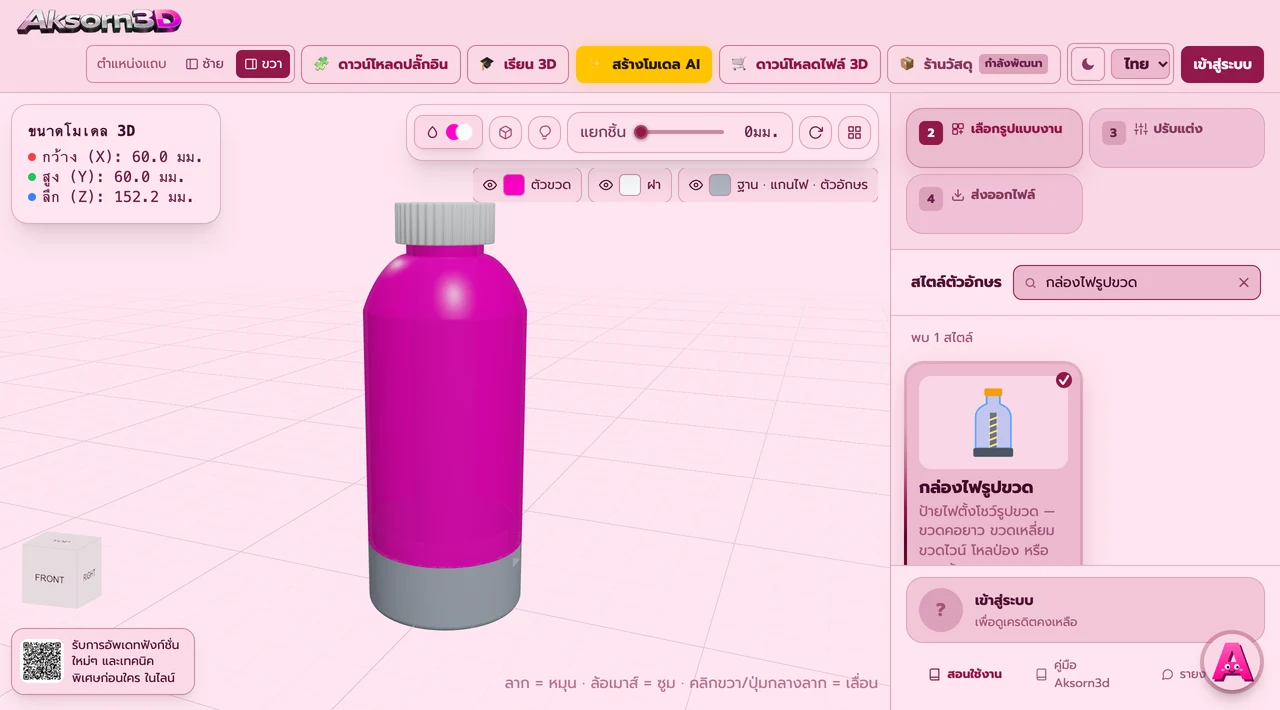
Task: Click the package box icon
Action: coord(907,64)
